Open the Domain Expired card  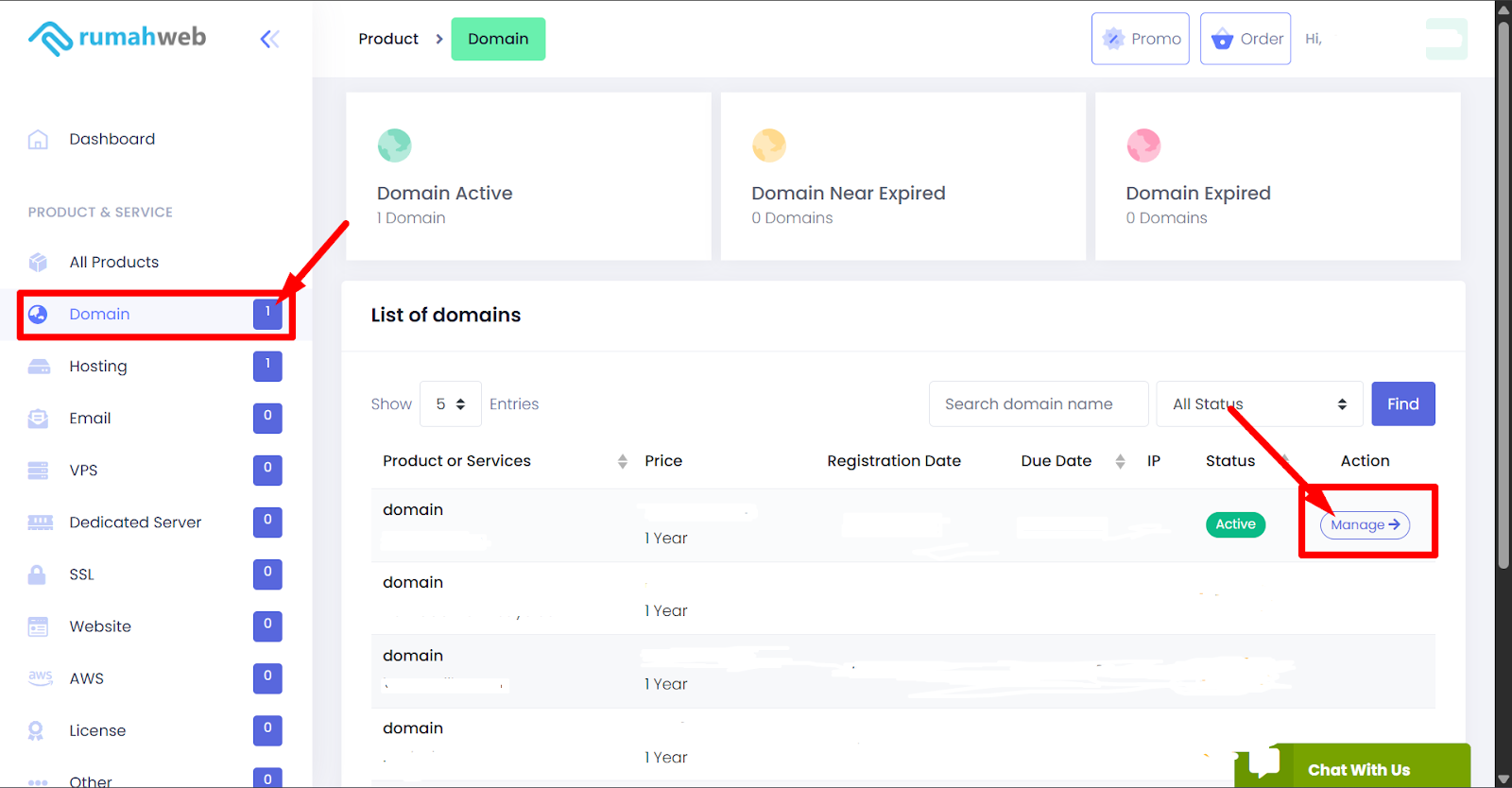pos(1278,176)
